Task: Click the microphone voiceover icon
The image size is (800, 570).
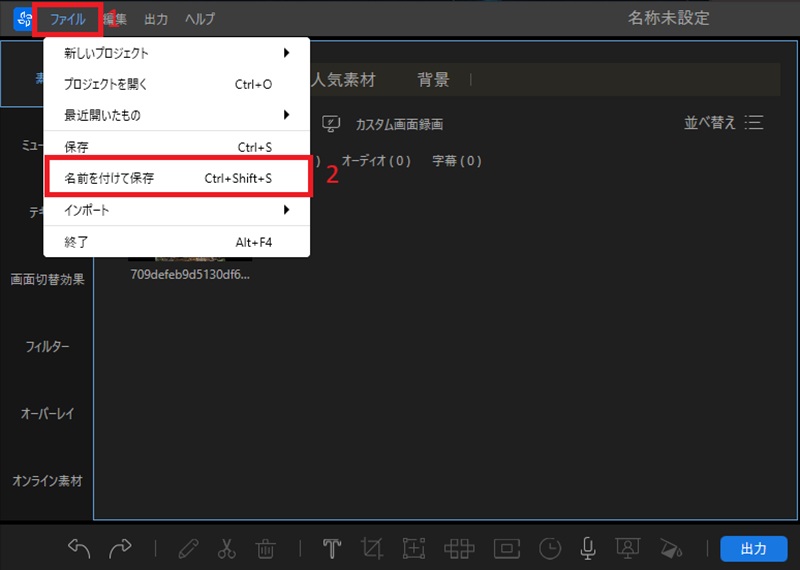Action: [588, 549]
